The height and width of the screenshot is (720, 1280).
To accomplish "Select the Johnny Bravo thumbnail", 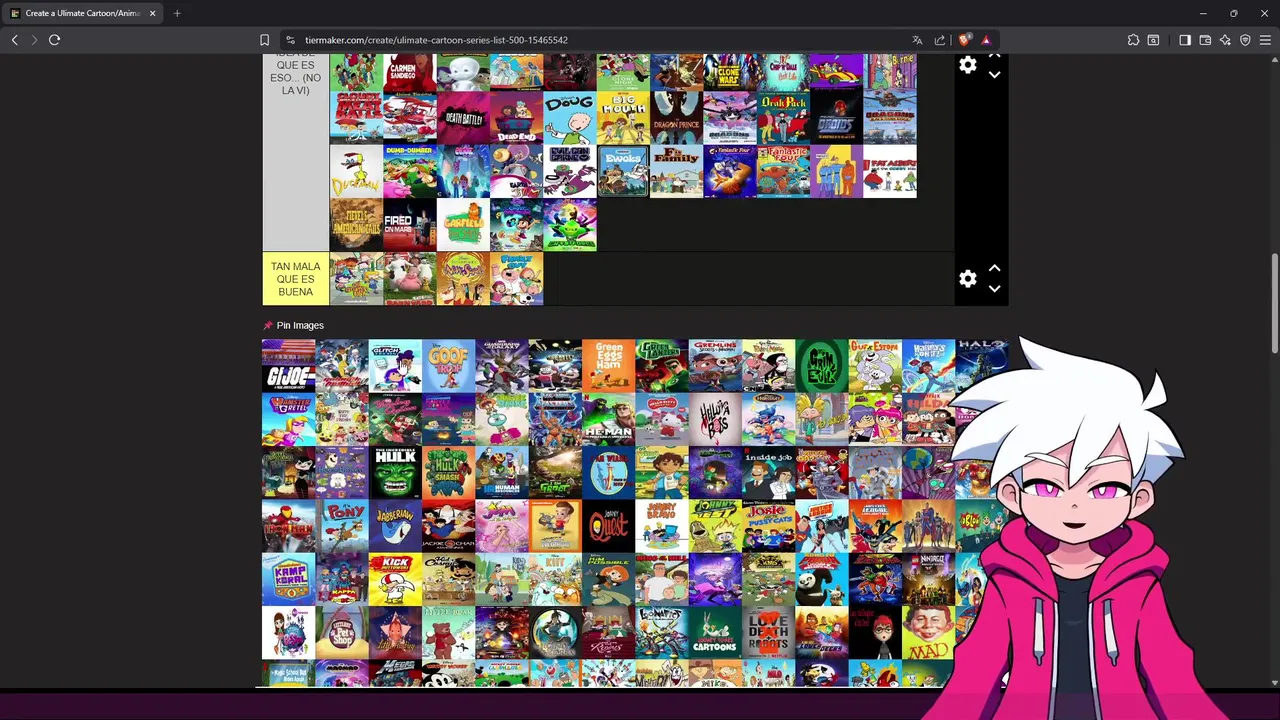I will point(662,525).
